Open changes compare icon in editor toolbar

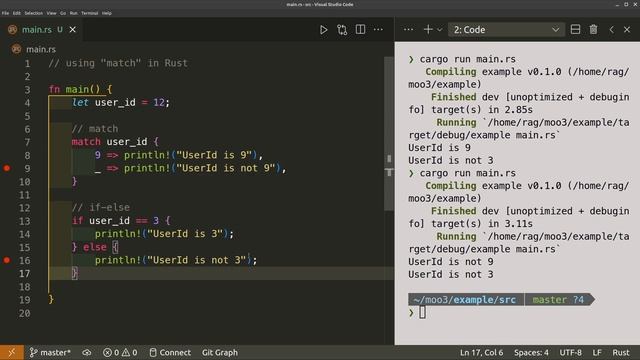(x=342, y=30)
